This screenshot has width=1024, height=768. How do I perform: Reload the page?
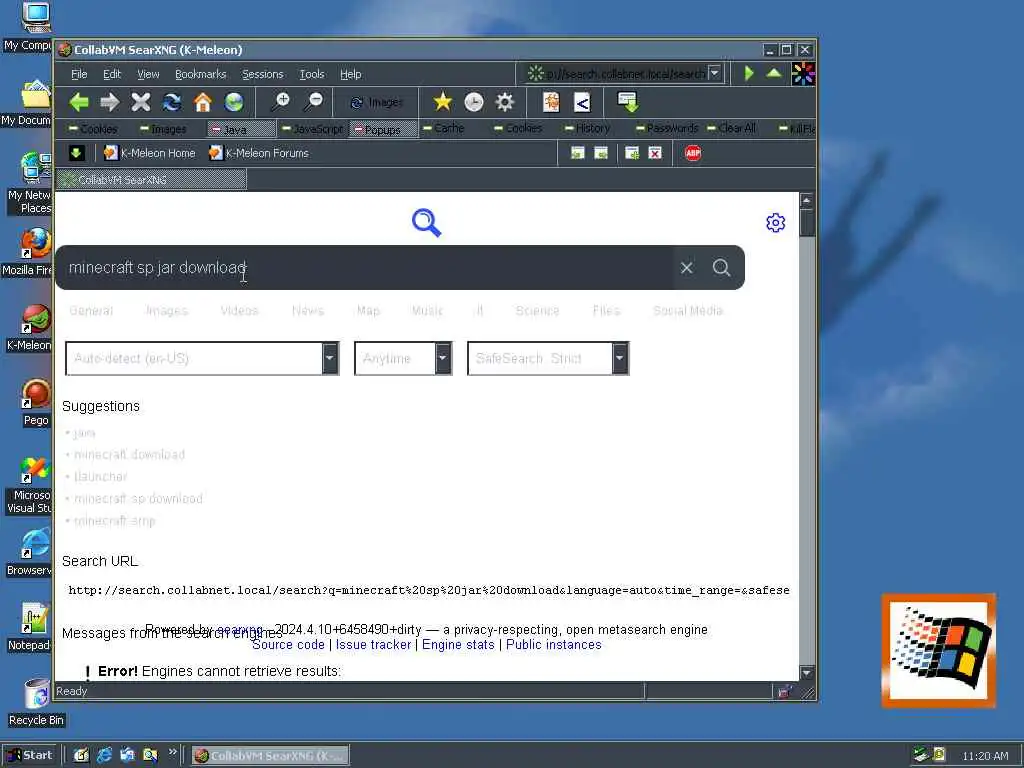pyautogui.click(x=172, y=102)
